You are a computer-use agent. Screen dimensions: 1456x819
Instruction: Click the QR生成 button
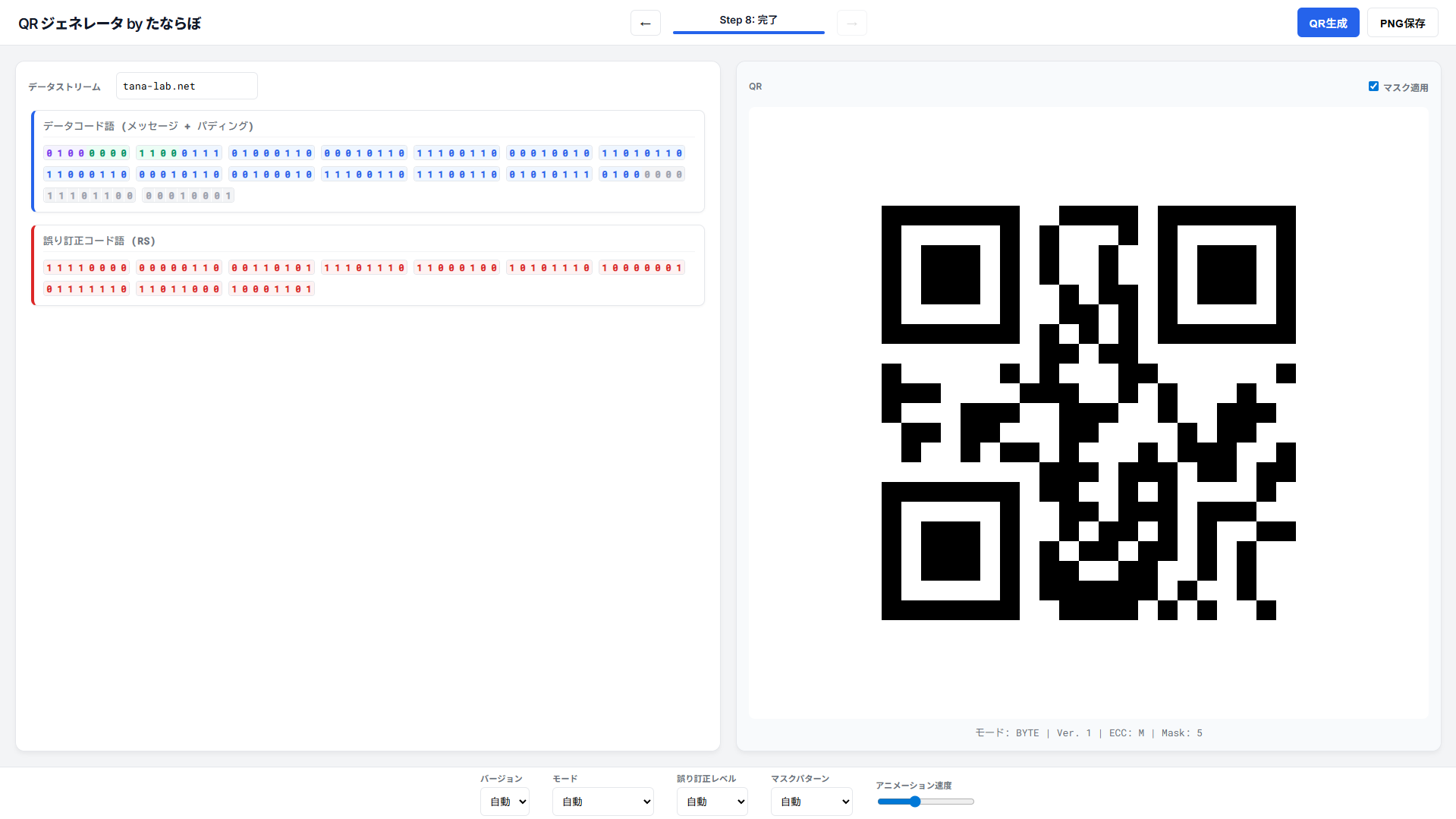coord(1328,24)
